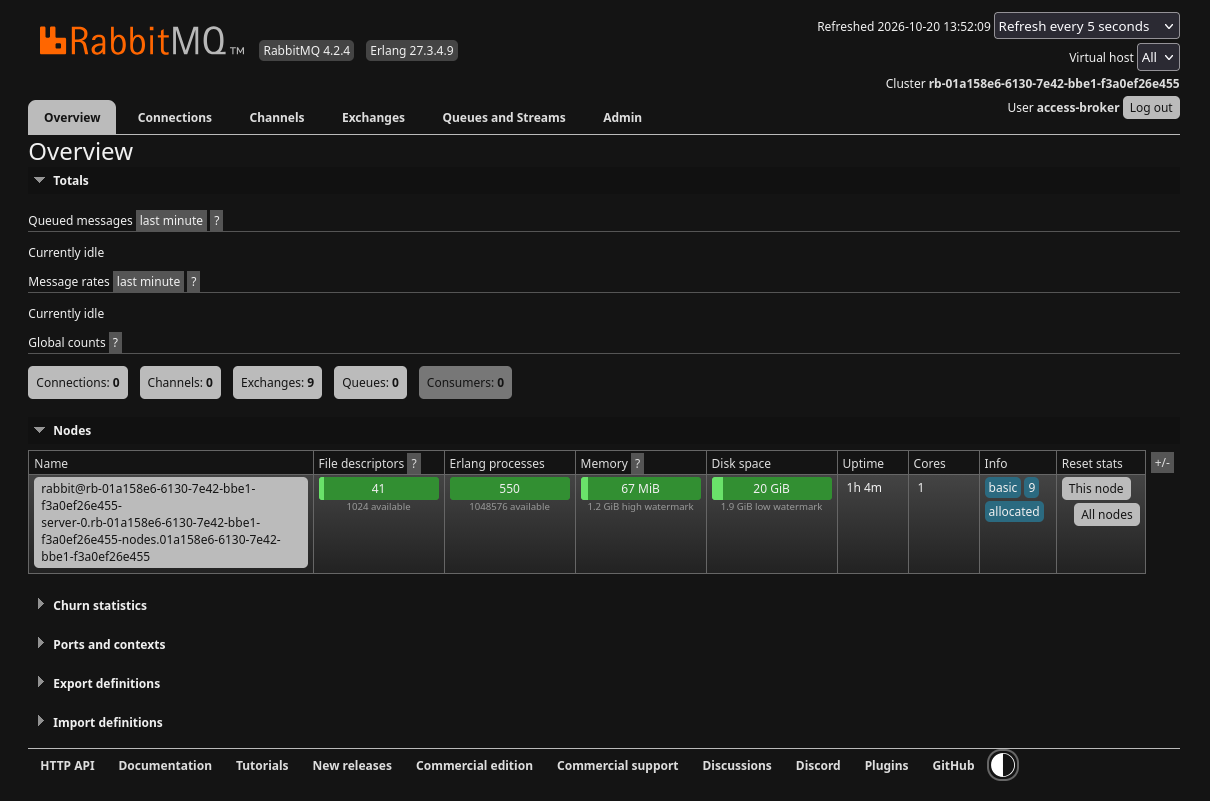Toggle the dark/light theme switcher icon
Viewport: 1210px width, 801px height.
(1003, 766)
